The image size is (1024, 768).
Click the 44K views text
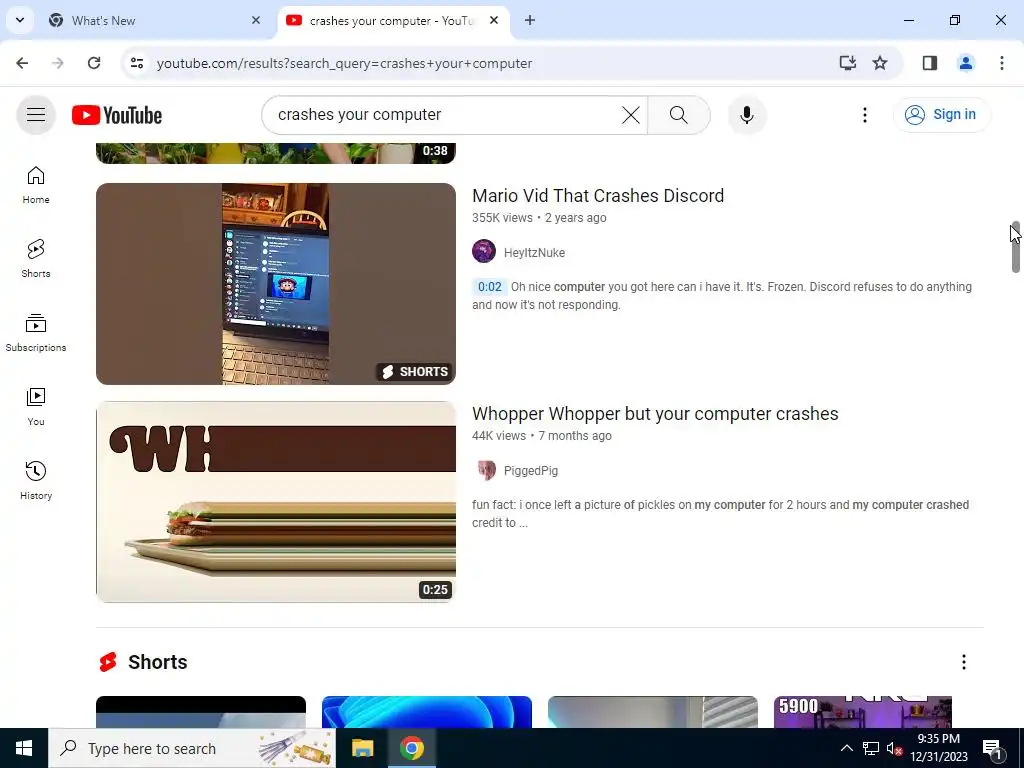pos(499,436)
